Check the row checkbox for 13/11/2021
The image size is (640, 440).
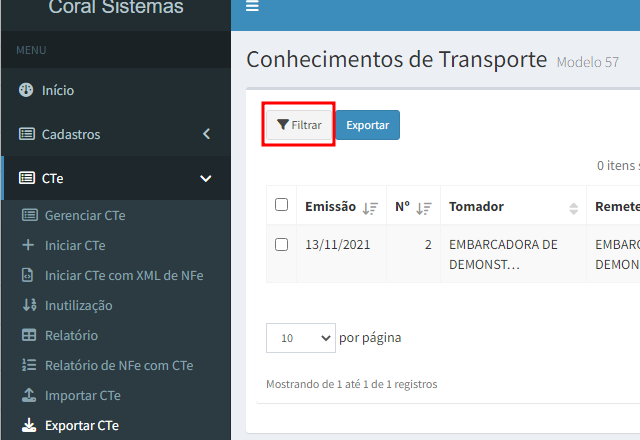[282, 244]
